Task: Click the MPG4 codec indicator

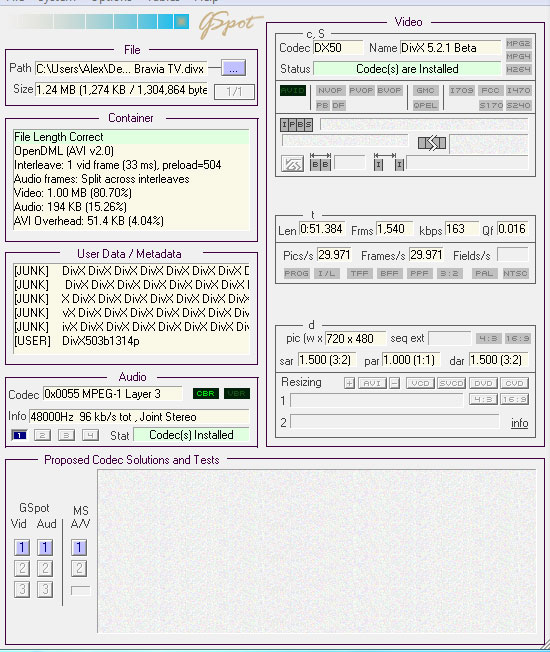Action: (518, 56)
